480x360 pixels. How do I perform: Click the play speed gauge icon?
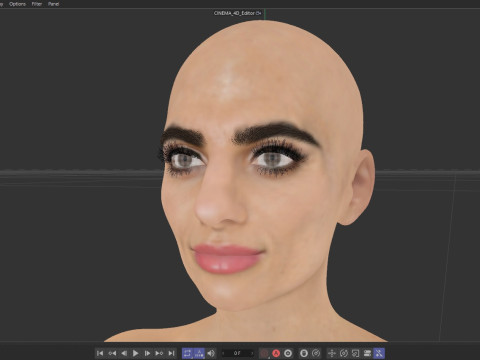316,353
